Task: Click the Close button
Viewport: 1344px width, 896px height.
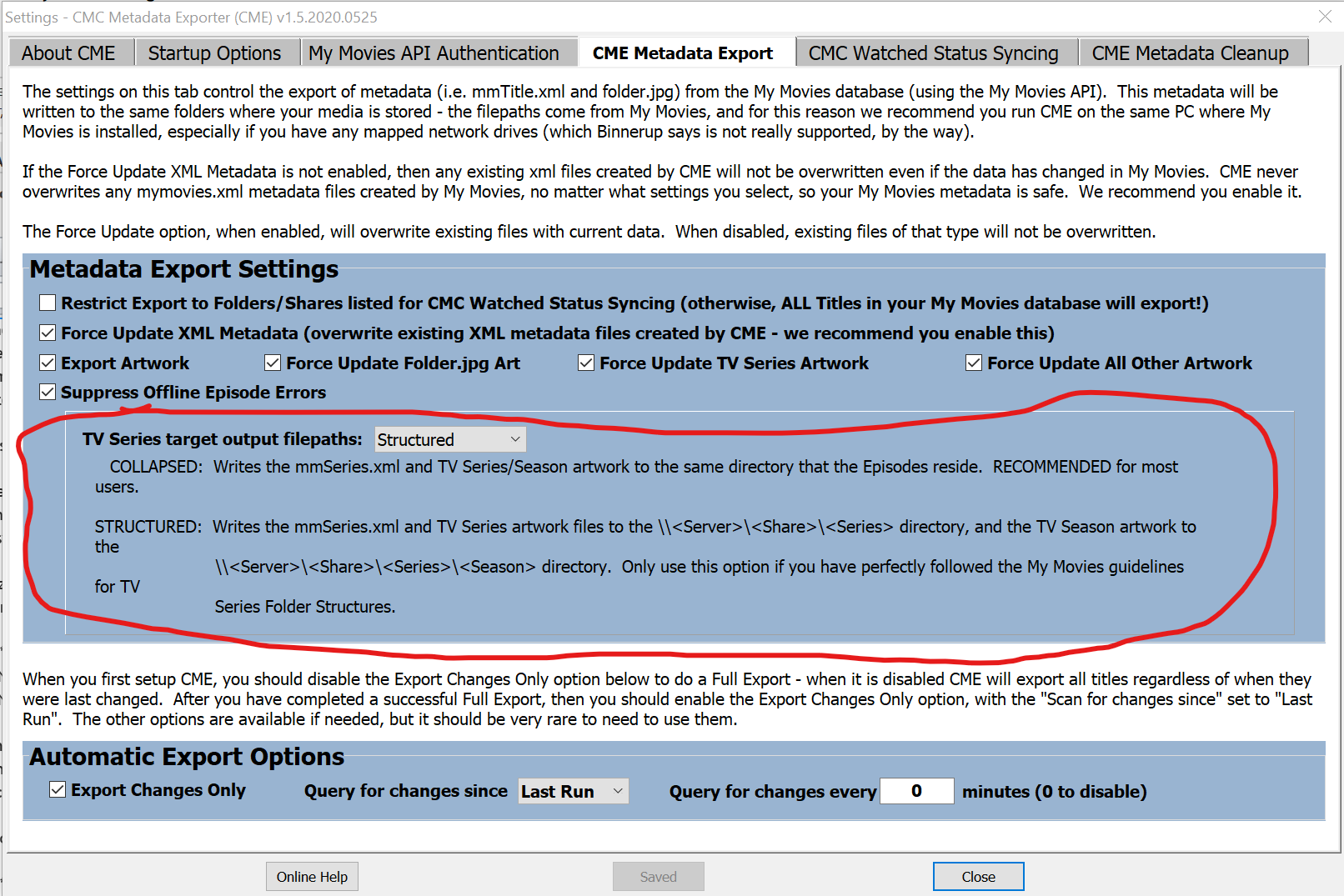Action: click(x=979, y=877)
